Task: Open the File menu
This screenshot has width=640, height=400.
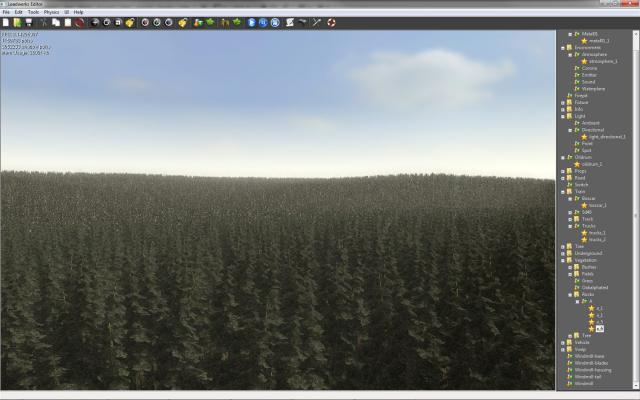Action: tap(6, 12)
